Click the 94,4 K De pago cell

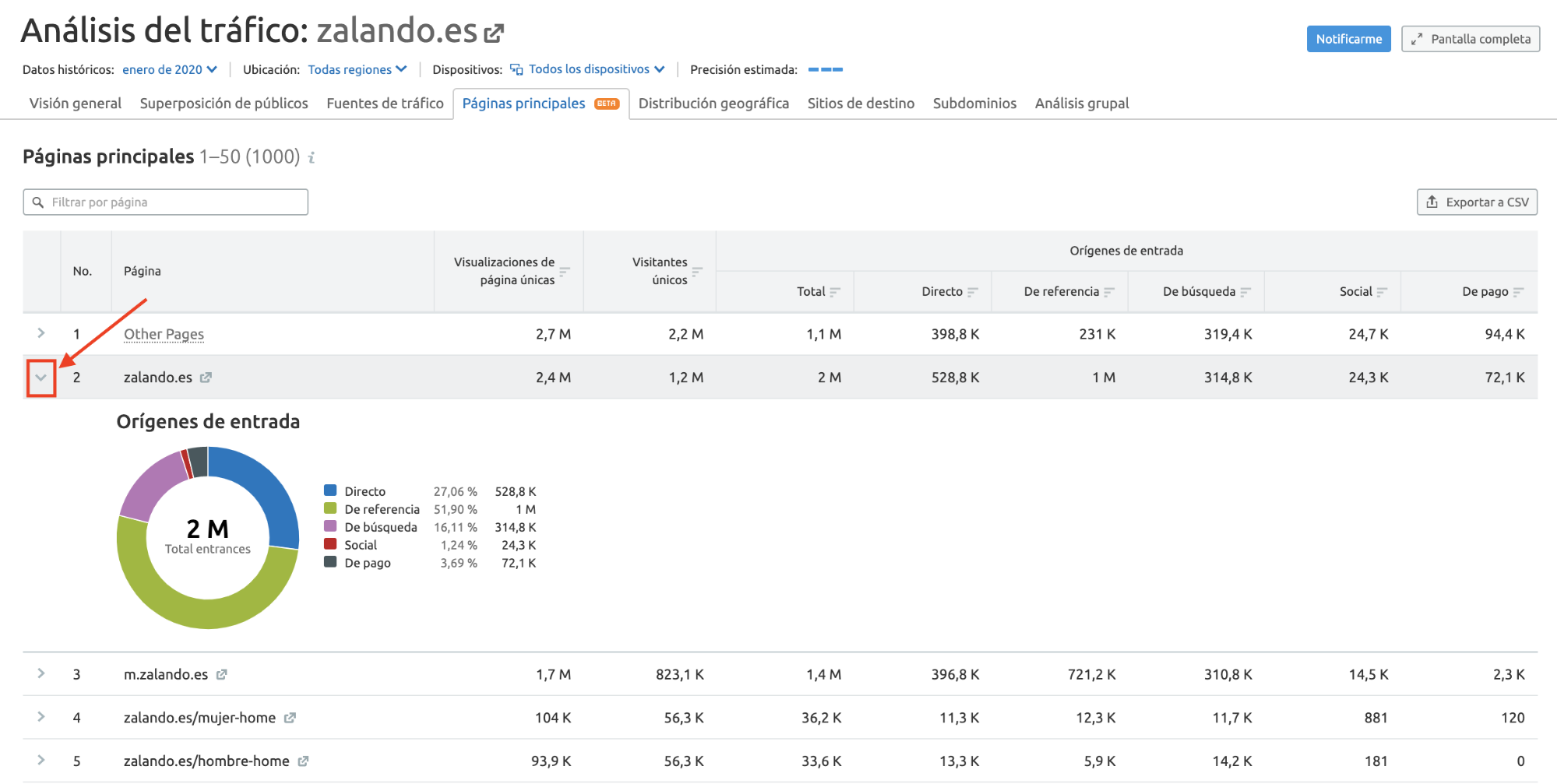click(1505, 334)
